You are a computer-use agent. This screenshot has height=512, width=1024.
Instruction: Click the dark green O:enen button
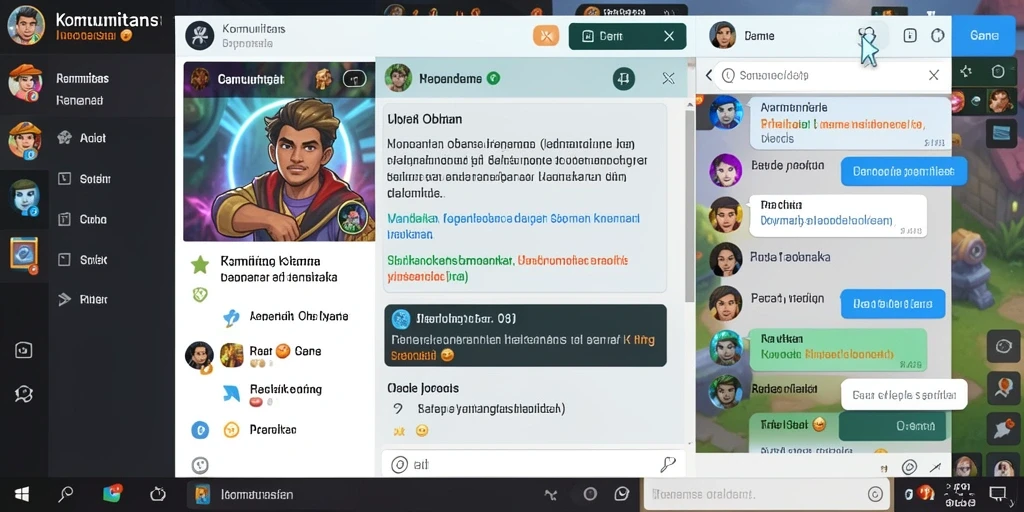click(x=892, y=426)
